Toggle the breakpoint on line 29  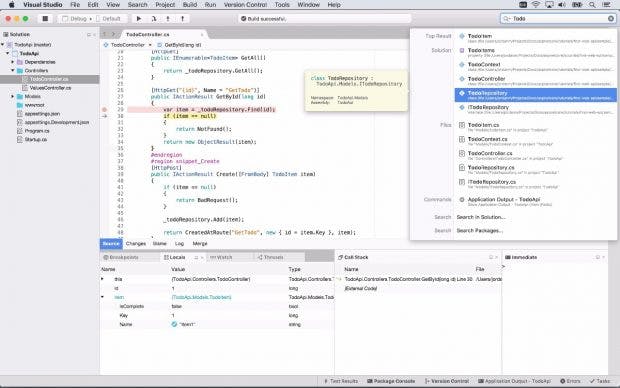104,110
